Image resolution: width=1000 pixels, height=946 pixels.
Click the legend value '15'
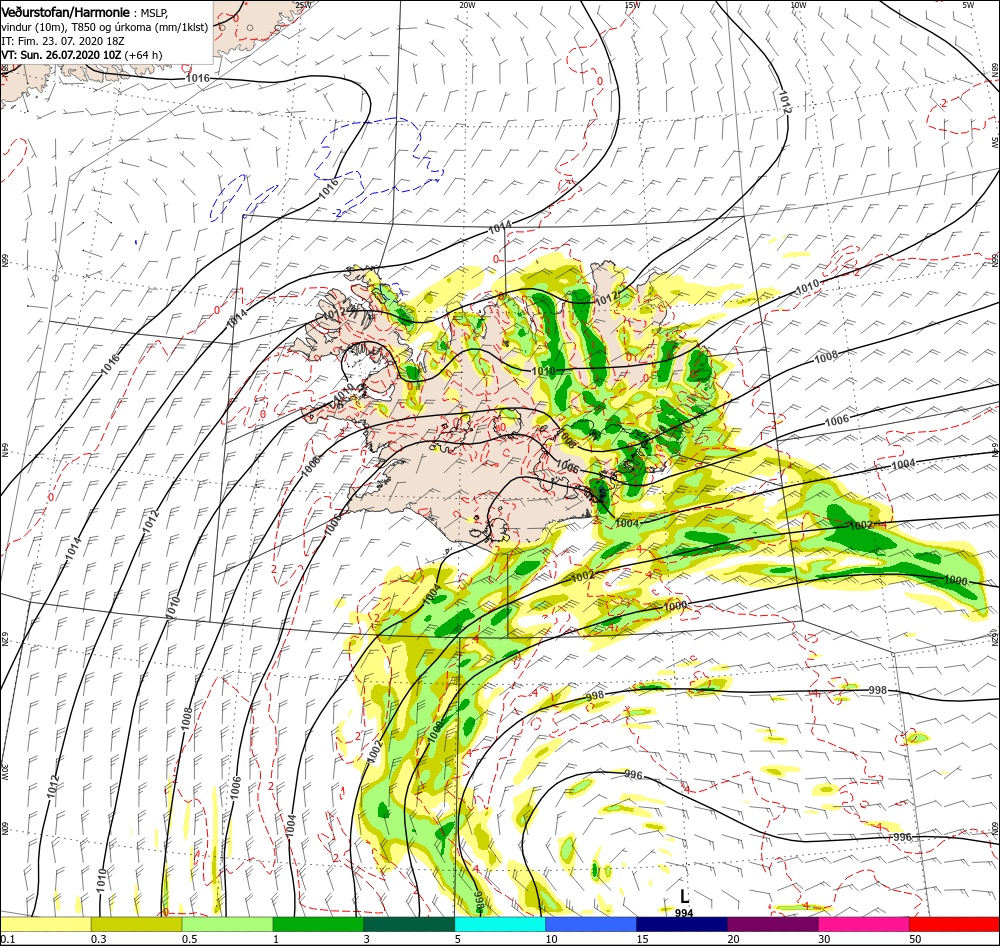click(x=642, y=939)
